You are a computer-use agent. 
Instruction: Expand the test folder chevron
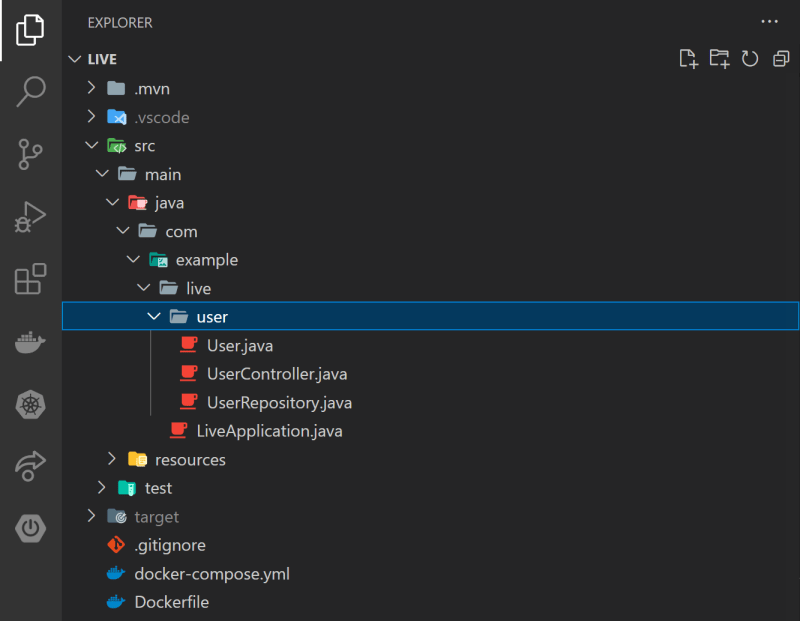pos(102,488)
